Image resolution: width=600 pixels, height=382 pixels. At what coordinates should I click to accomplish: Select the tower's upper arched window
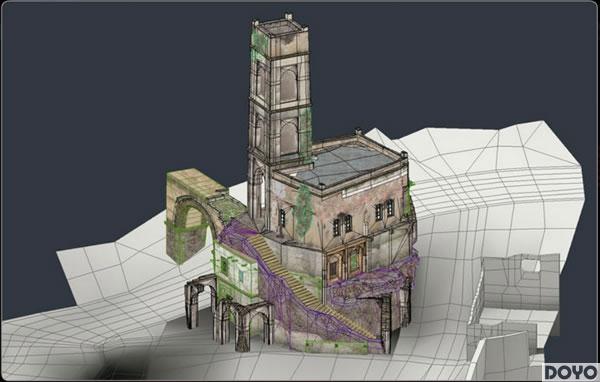[x=288, y=85]
